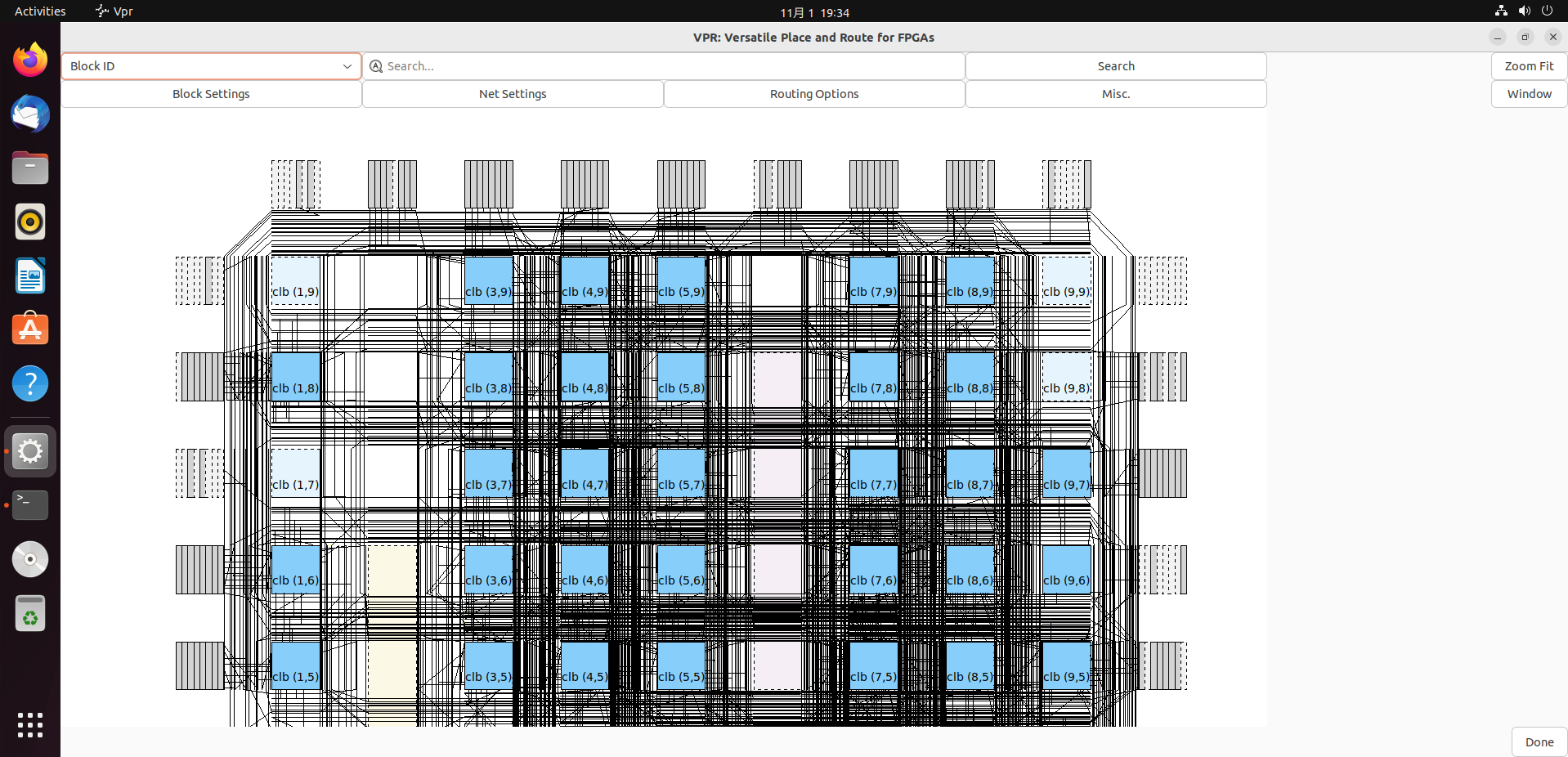Viewport: 1568px width, 757px height.
Task: Focus the Search text field
Action: [664, 66]
